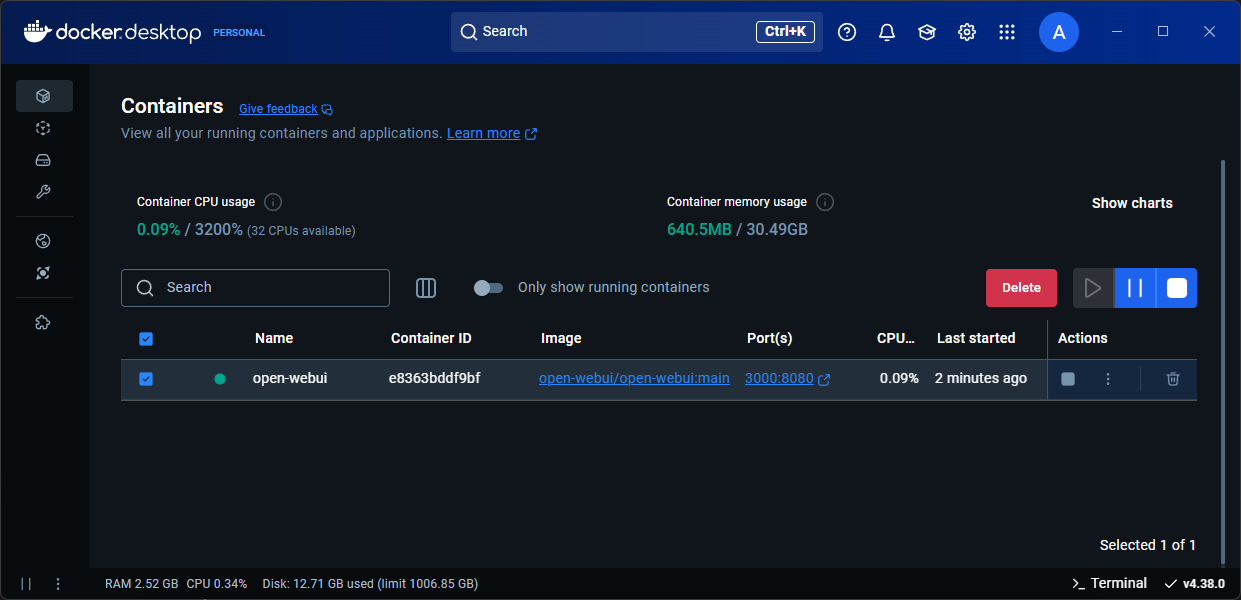Screen dimensions: 1241x600
Task: Click the 'RAM 2.52 GB' status entry
Action: [x=142, y=583]
